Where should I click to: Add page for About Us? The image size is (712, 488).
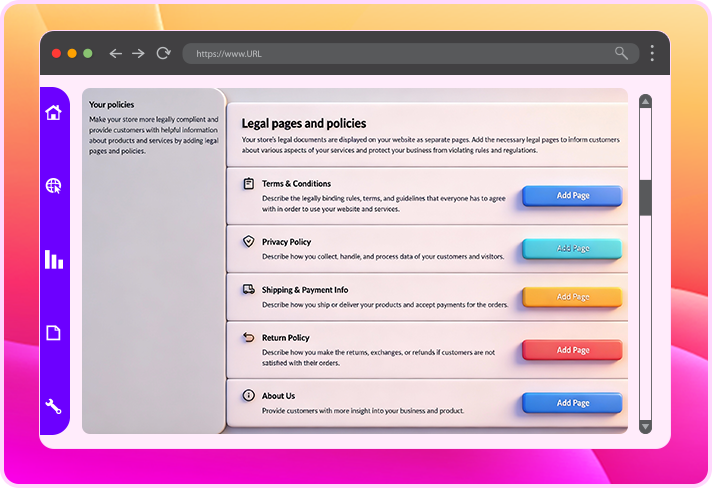[572, 403]
